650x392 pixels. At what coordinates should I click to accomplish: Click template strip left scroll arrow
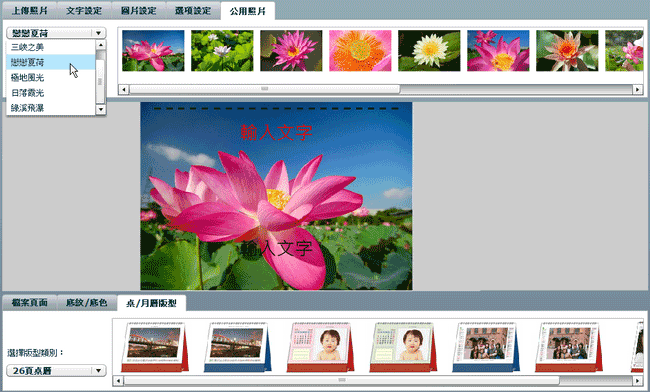tap(118, 380)
